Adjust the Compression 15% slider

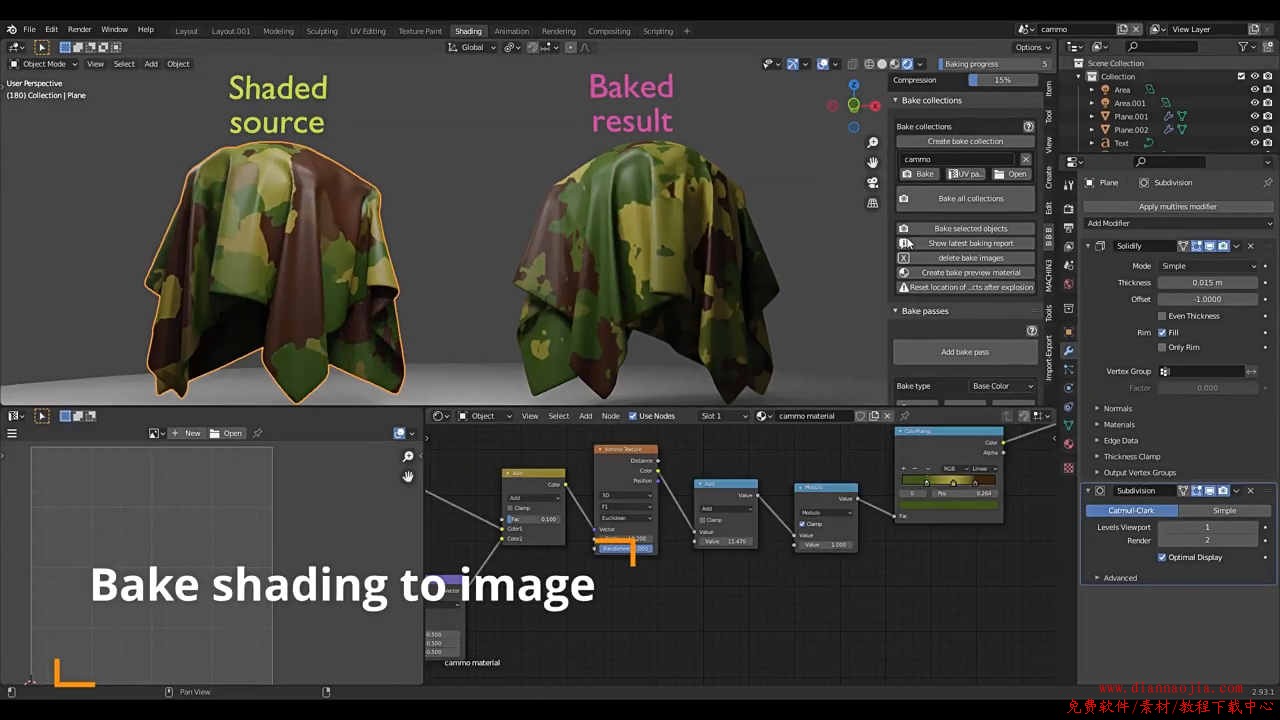pyautogui.click(x=1002, y=80)
